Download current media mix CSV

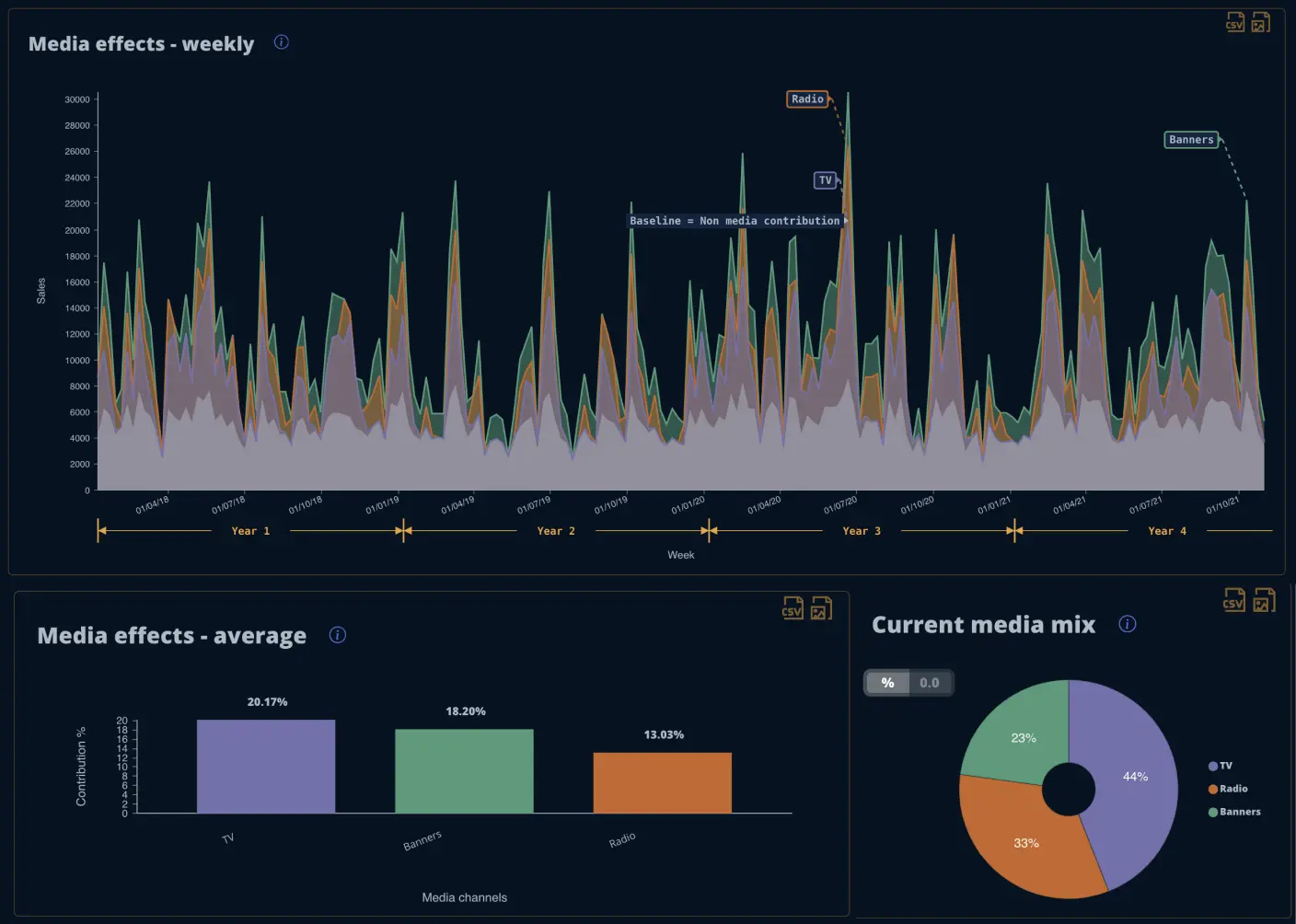pyautogui.click(x=1234, y=600)
